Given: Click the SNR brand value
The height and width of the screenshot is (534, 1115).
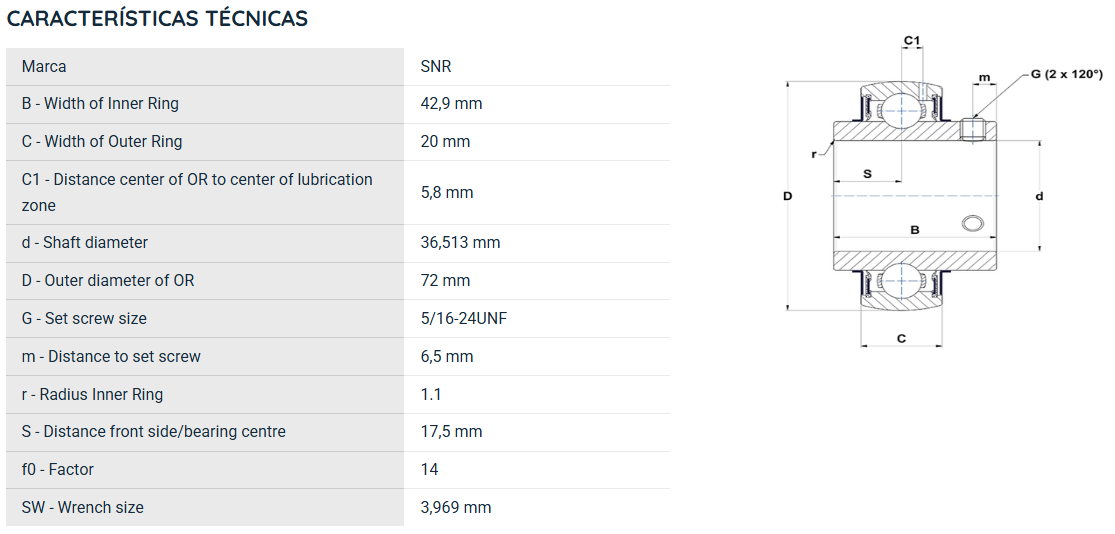Looking at the screenshot, I should [x=436, y=66].
